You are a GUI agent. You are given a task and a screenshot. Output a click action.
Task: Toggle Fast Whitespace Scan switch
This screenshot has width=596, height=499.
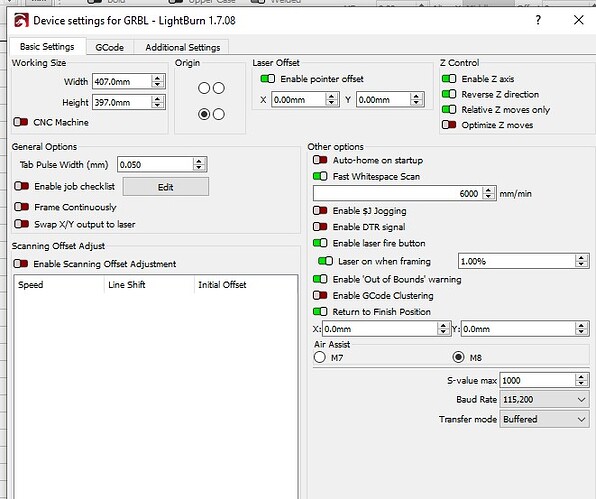pos(320,176)
